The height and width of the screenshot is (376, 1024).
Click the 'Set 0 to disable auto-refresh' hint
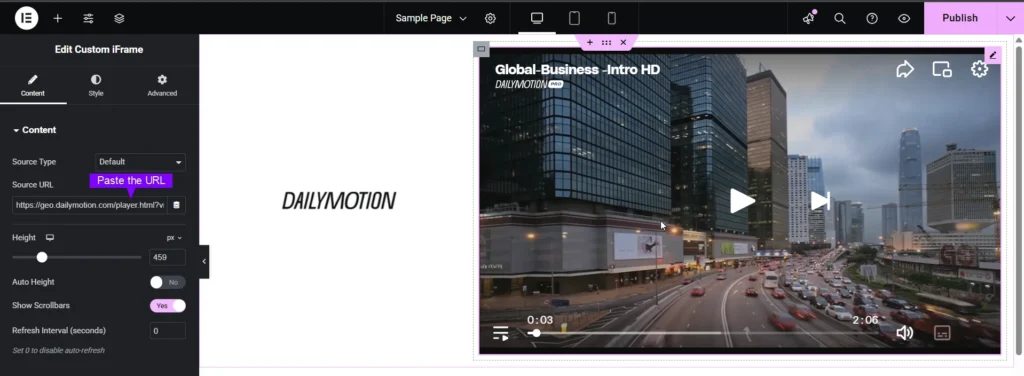pyautogui.click(x=58, y=351)
